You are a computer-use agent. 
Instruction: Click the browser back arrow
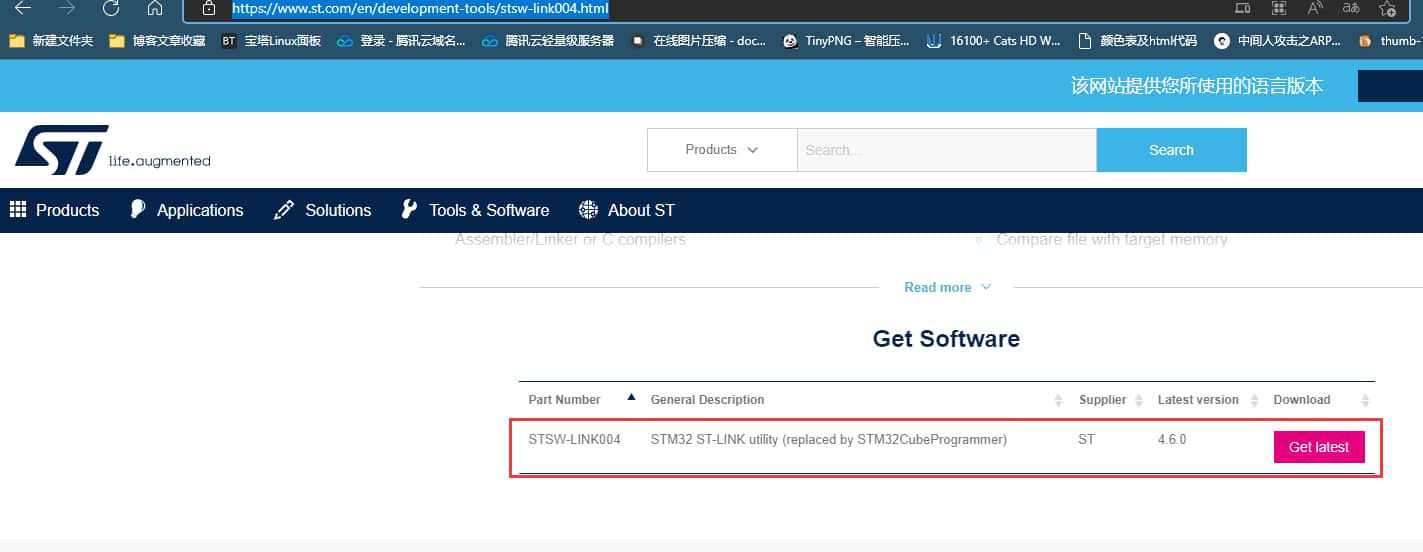pos(22,8)
